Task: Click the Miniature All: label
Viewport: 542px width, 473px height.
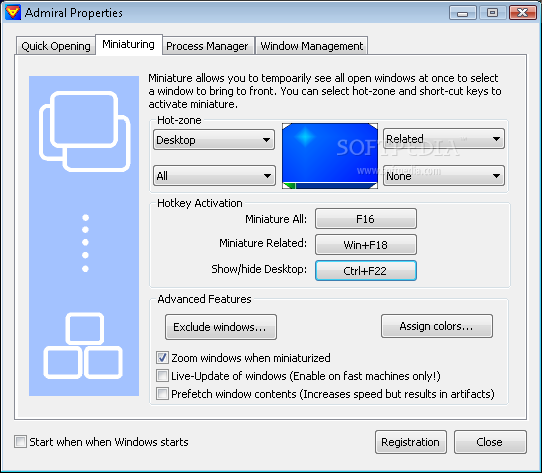Action: (276, 219)
